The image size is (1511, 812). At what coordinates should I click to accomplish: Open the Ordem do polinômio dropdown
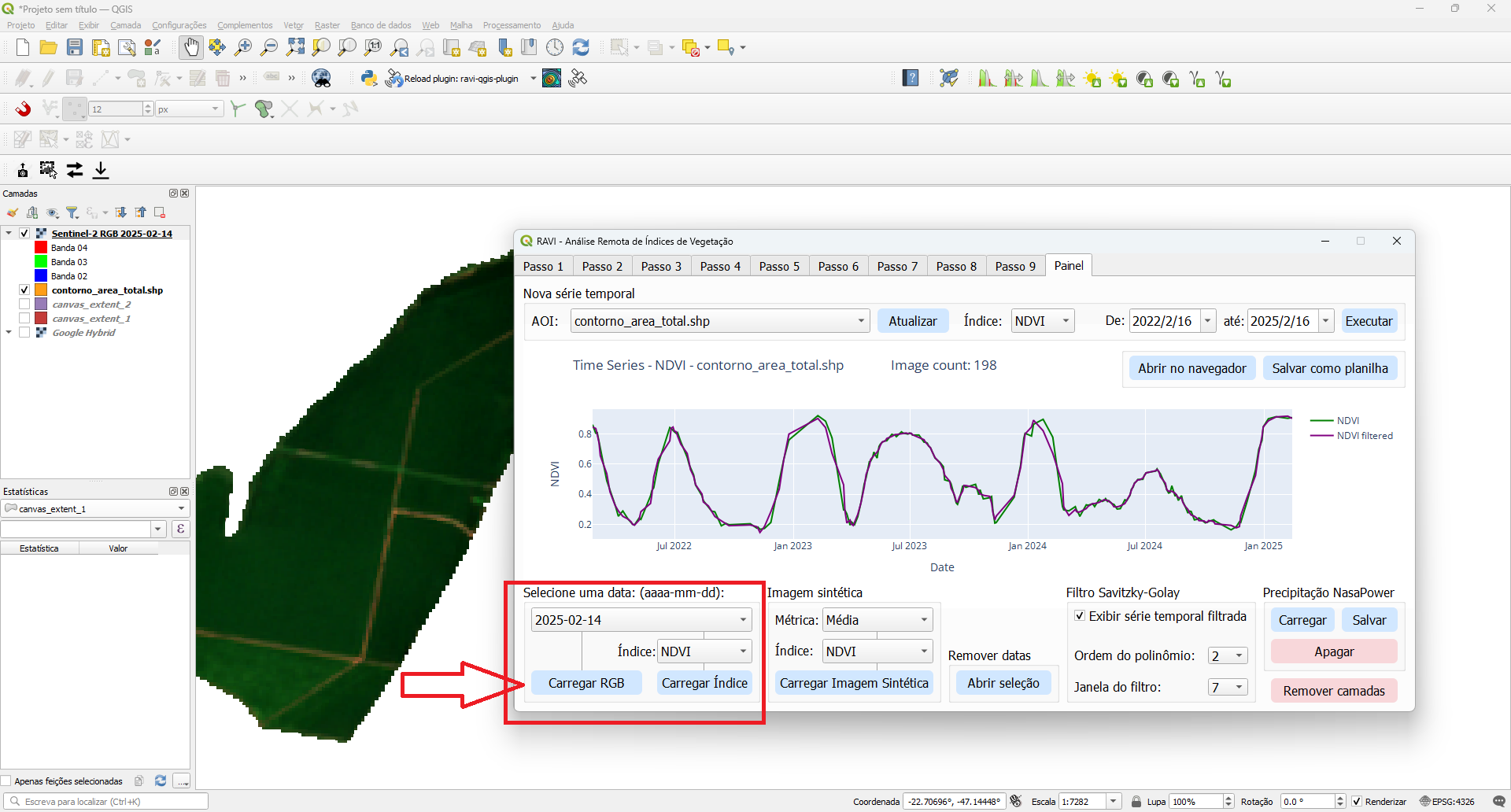coord(1228,655)
